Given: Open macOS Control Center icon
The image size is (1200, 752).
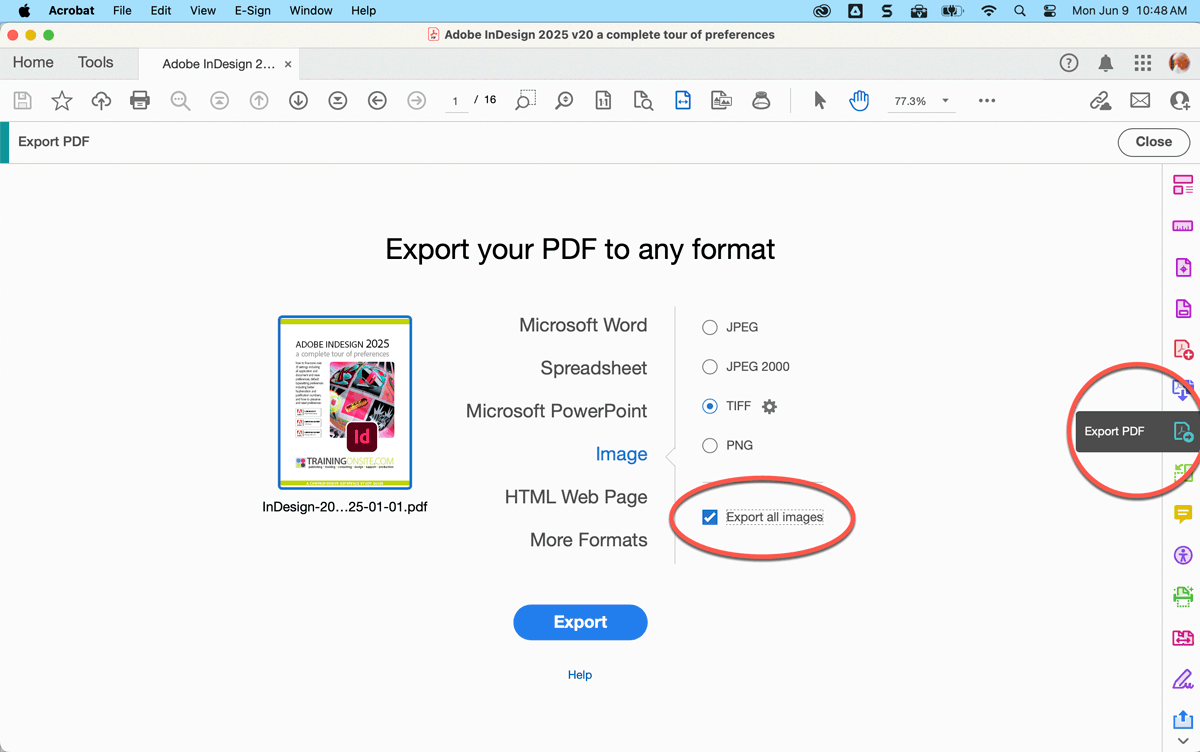Looking at the screenshot, I should [x=1049, y=10].
